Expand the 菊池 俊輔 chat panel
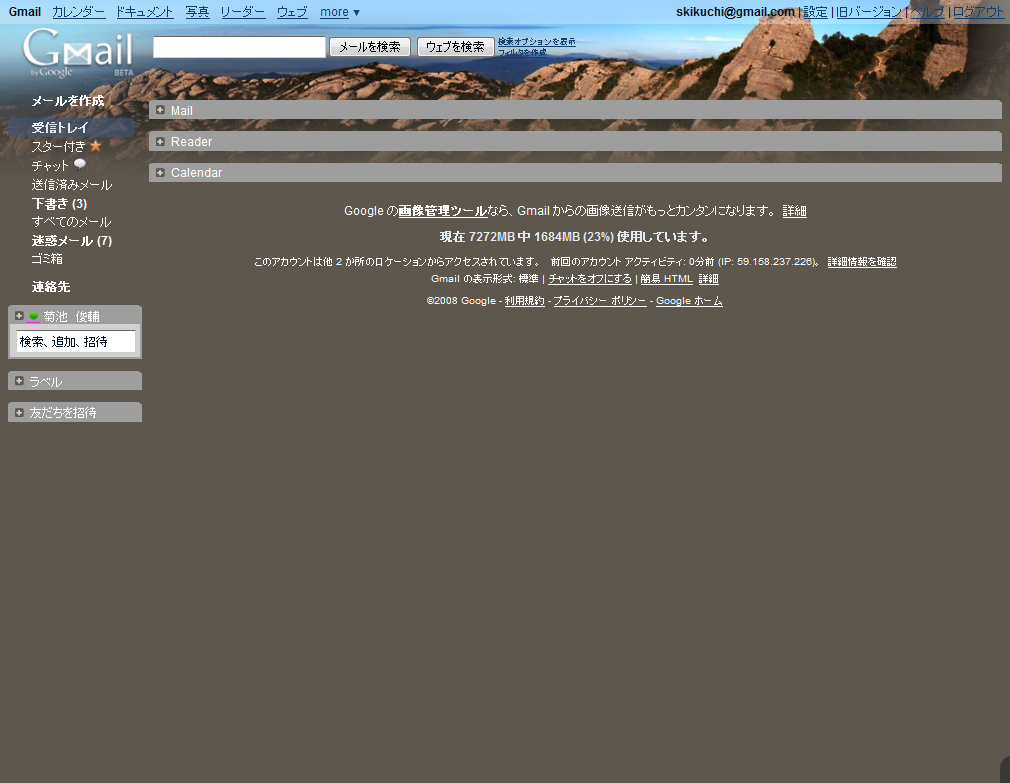This screenshot has height=783, width=1010. point(19,316)
